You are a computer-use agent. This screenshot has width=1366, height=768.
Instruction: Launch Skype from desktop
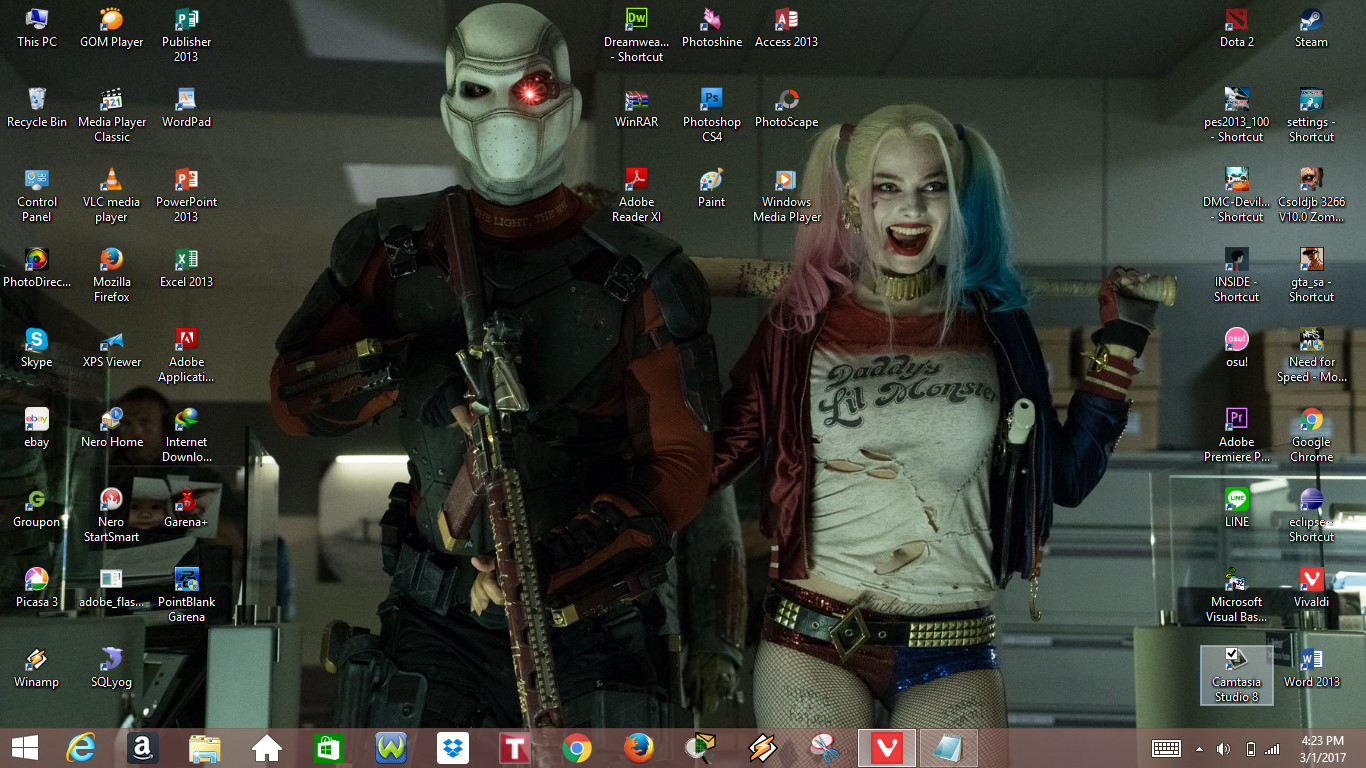click(x=37, y=348)
